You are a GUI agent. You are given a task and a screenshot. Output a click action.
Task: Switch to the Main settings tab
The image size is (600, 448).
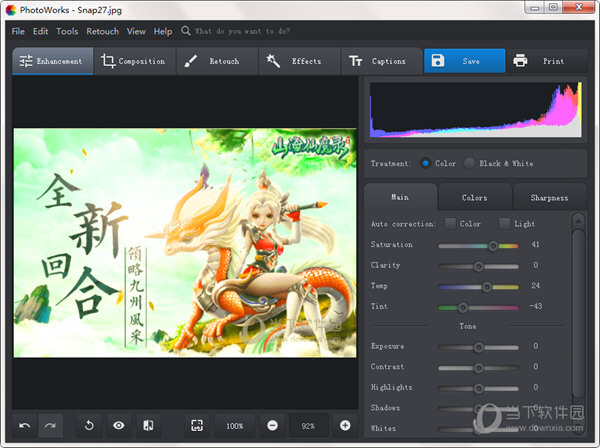click(x=400, y=197)
